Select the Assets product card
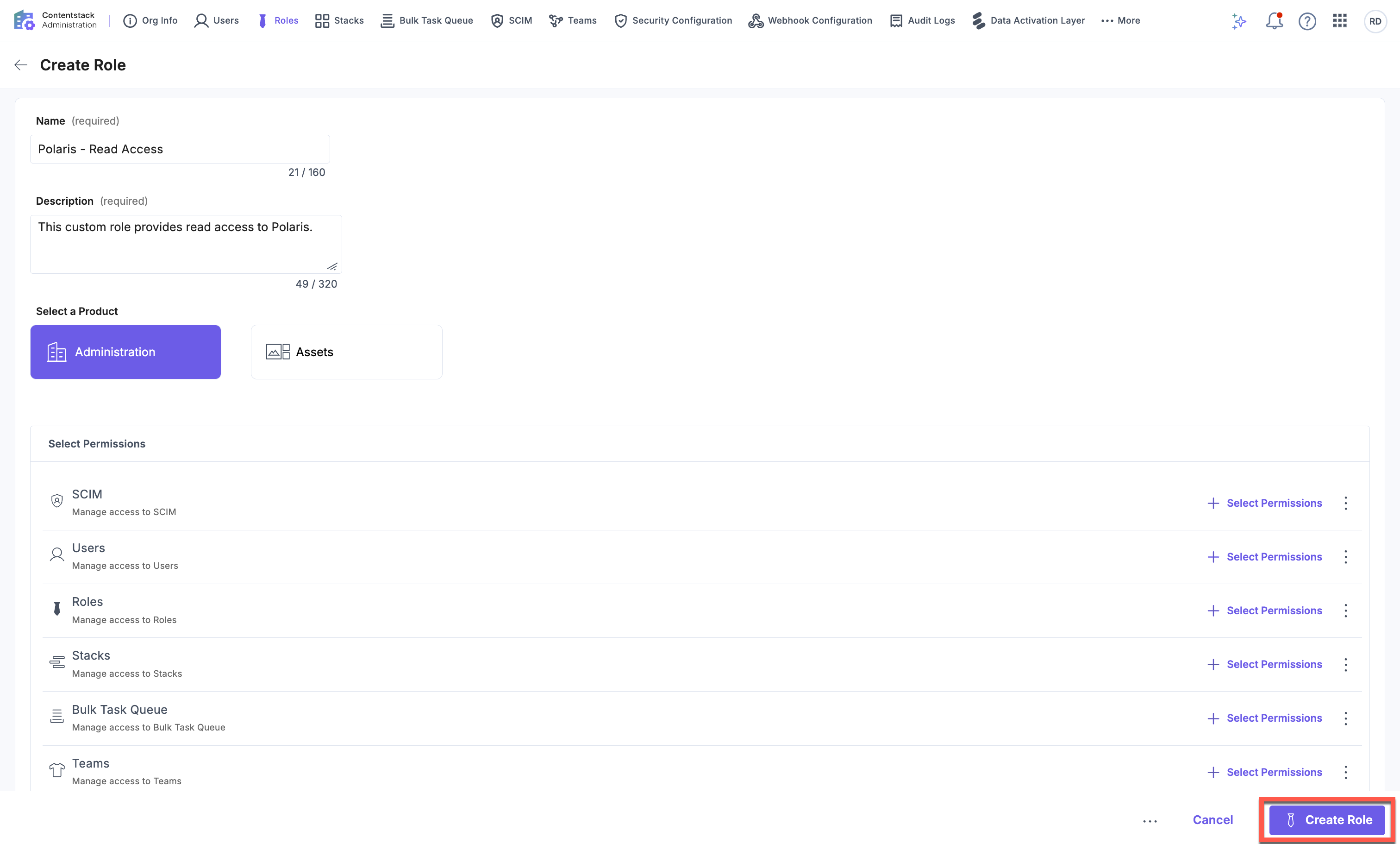Image resolution: width=1400 pixels, height=844 pixels. [347, 352]
